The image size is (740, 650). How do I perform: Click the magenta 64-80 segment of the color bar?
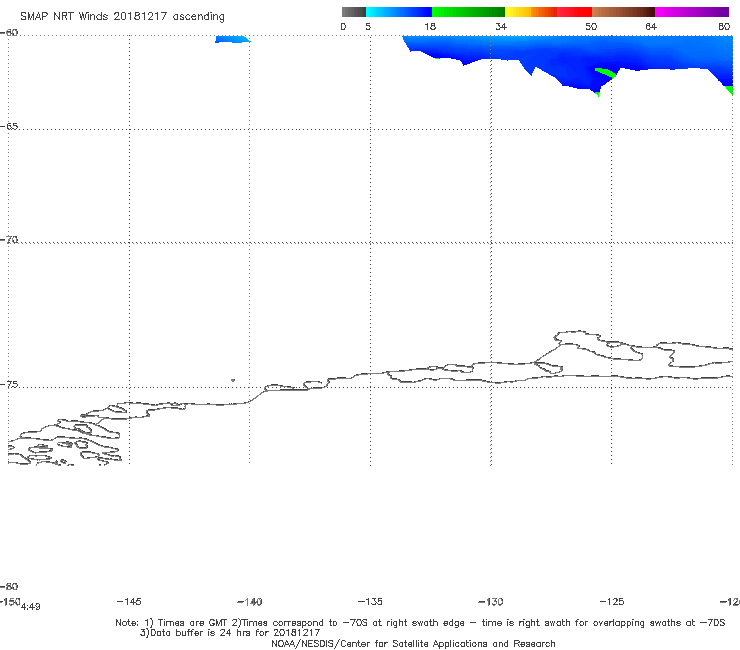(x=692, y=12)
